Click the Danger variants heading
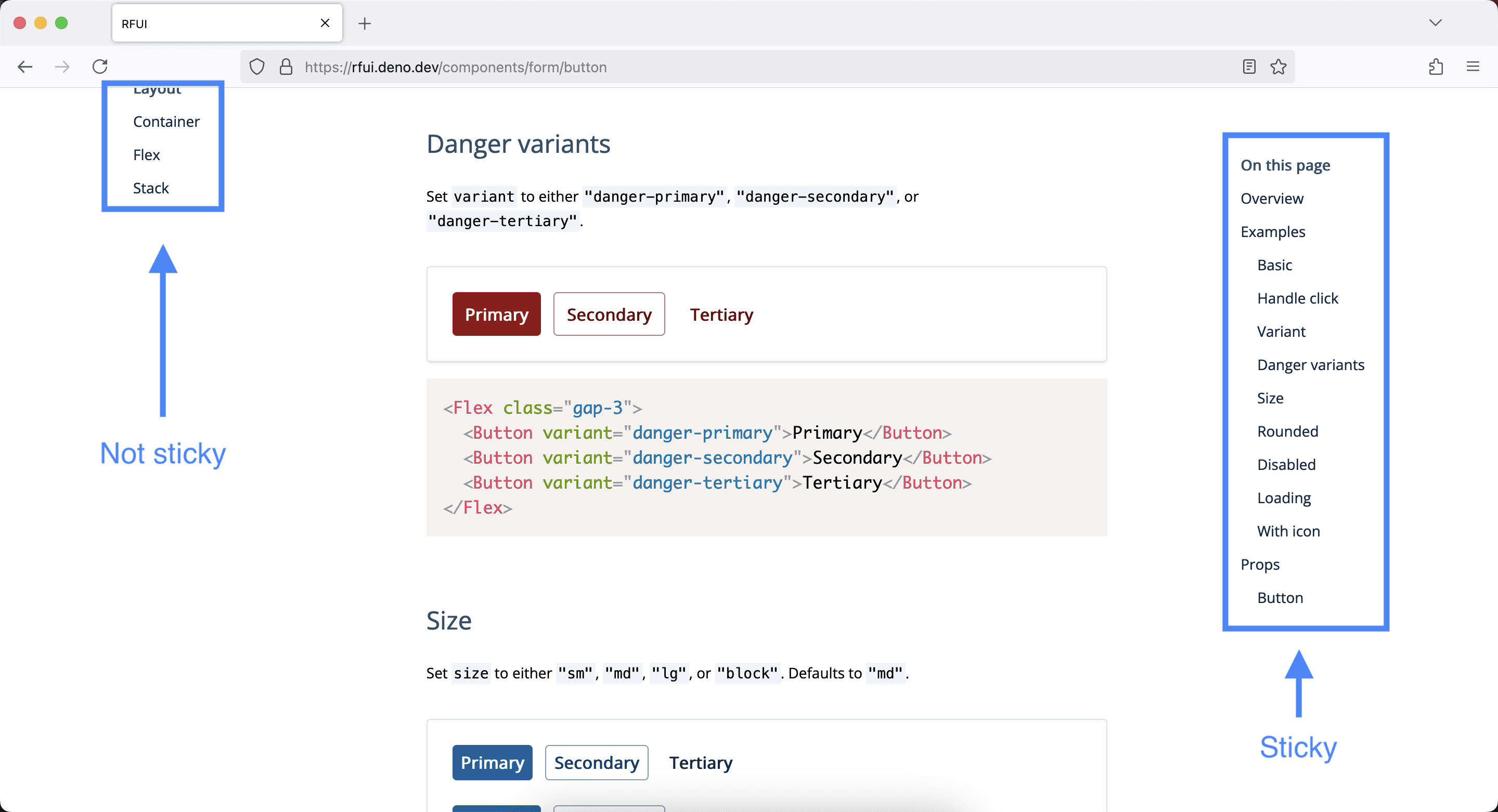1498x812 pixels. point(518,143)
